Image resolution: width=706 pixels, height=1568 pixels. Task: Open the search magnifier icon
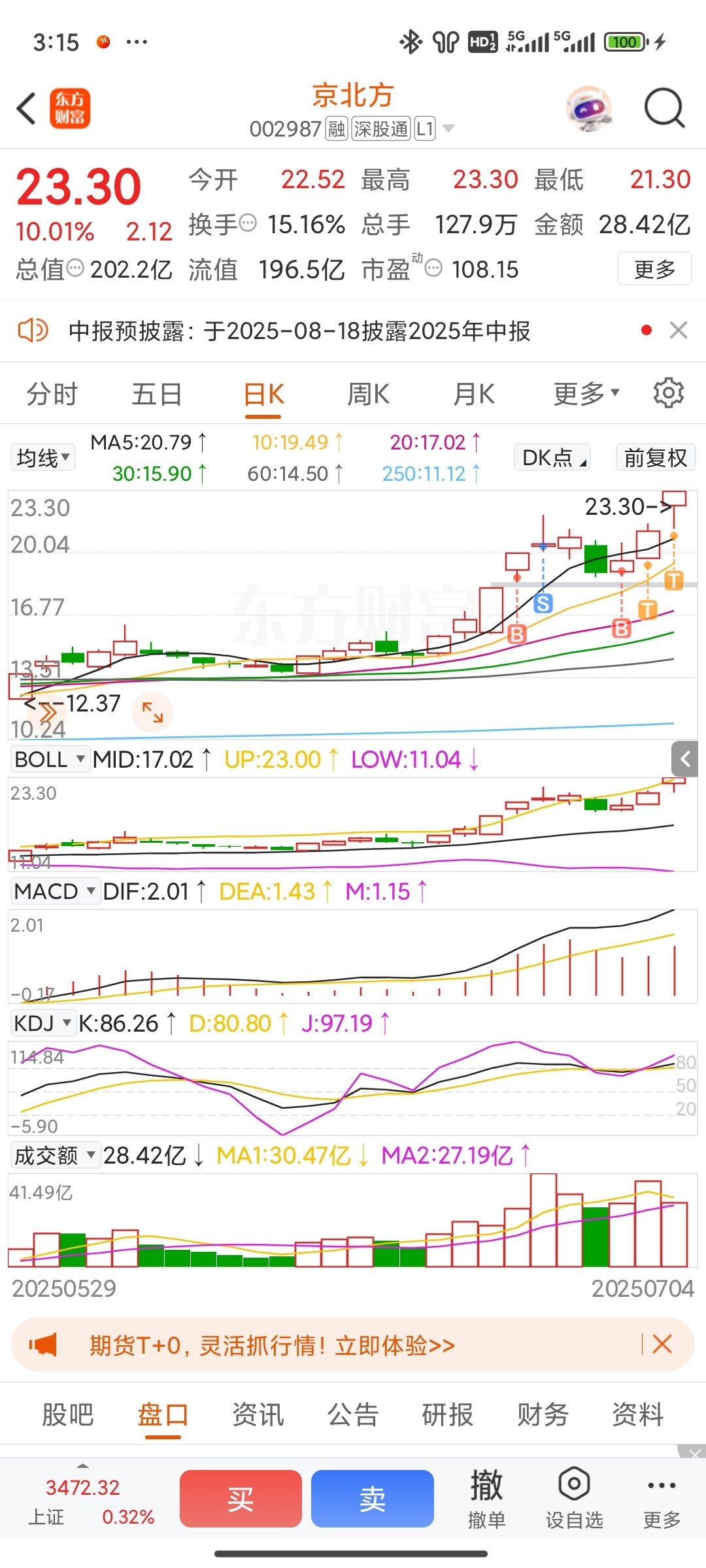point(664,108)
